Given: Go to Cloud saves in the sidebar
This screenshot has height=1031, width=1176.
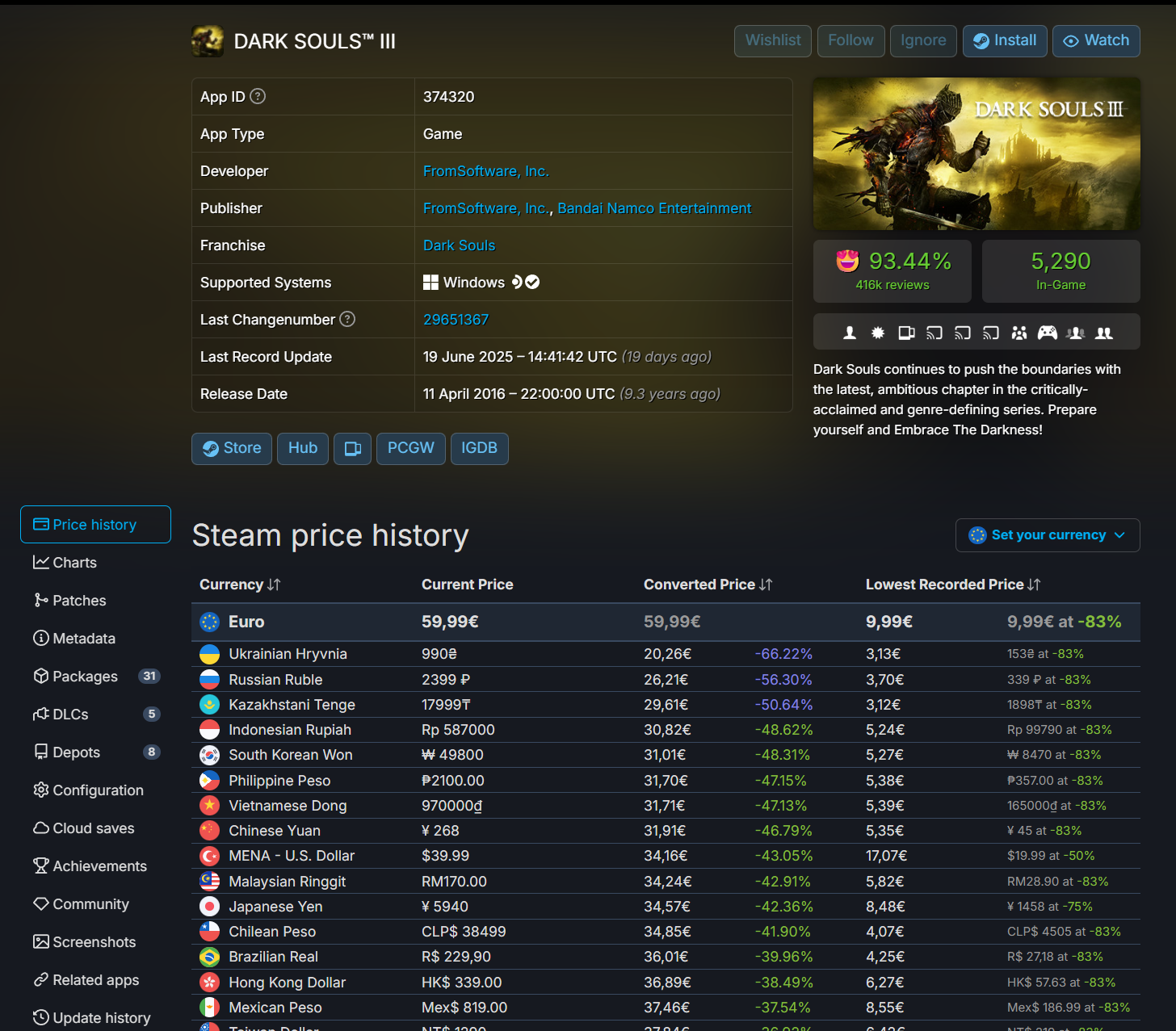Looking at the screenshot, I should pyautogui.click(x=95, y=828).
